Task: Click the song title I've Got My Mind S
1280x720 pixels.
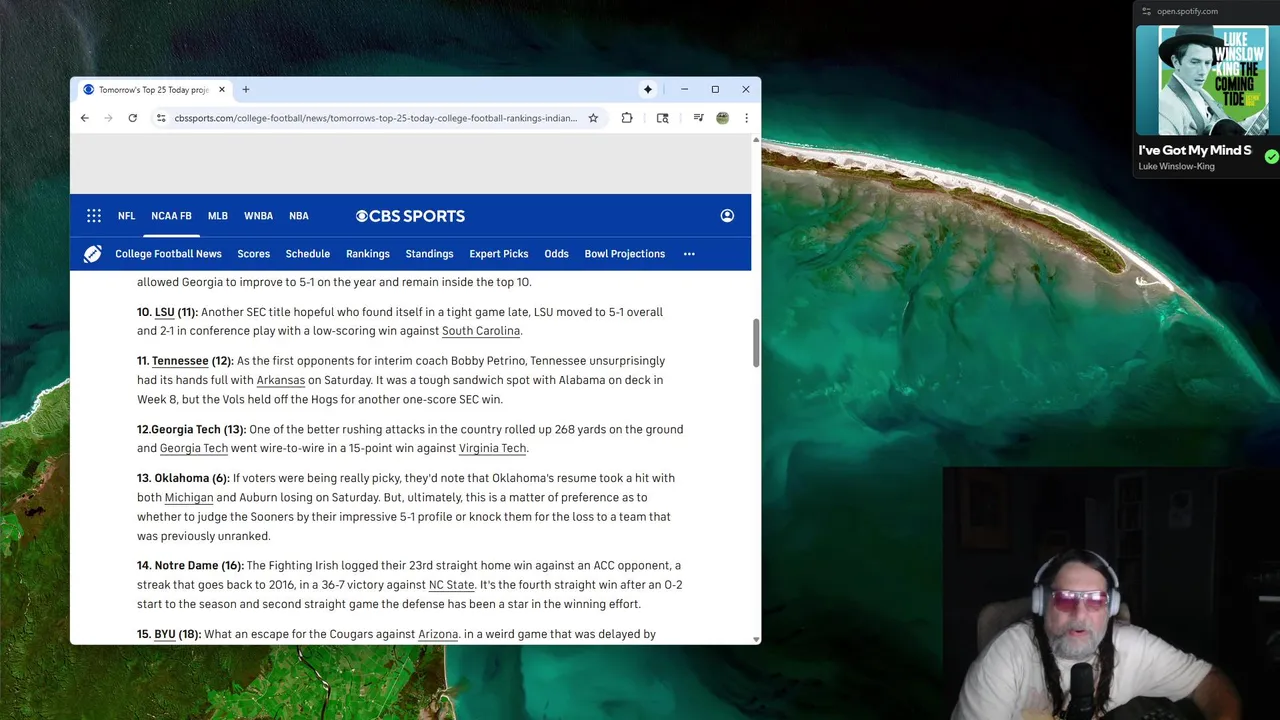Action: coord(1195,150)
